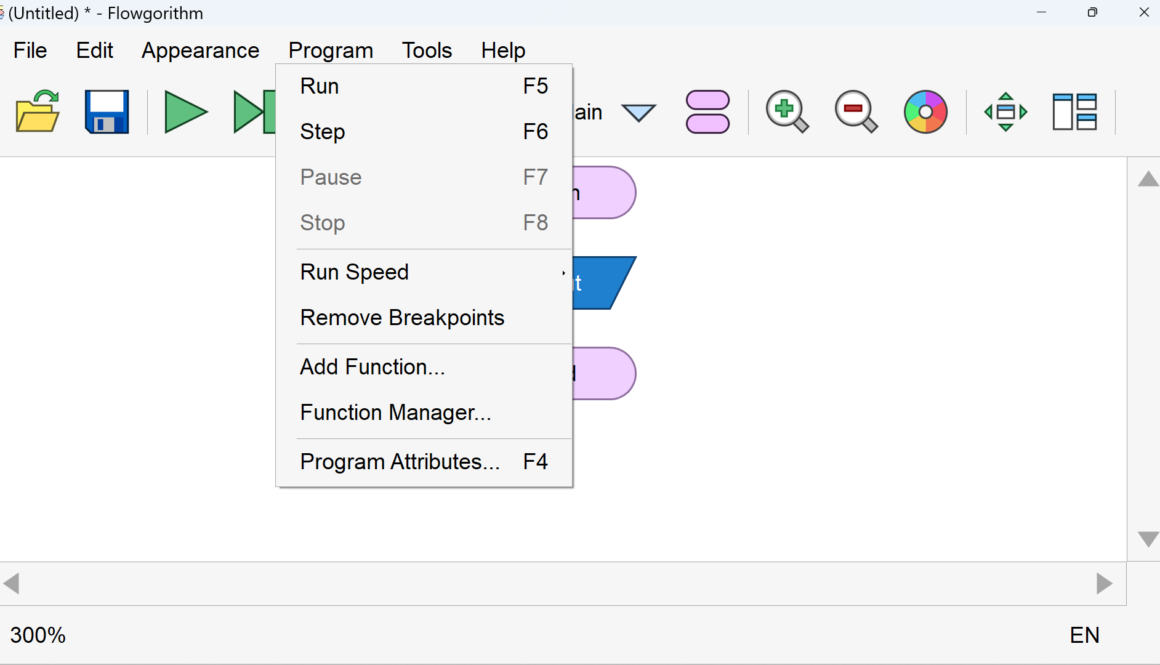1160x665 pixels.
Task: Open the Tools menu
Action: click(427, 50)
